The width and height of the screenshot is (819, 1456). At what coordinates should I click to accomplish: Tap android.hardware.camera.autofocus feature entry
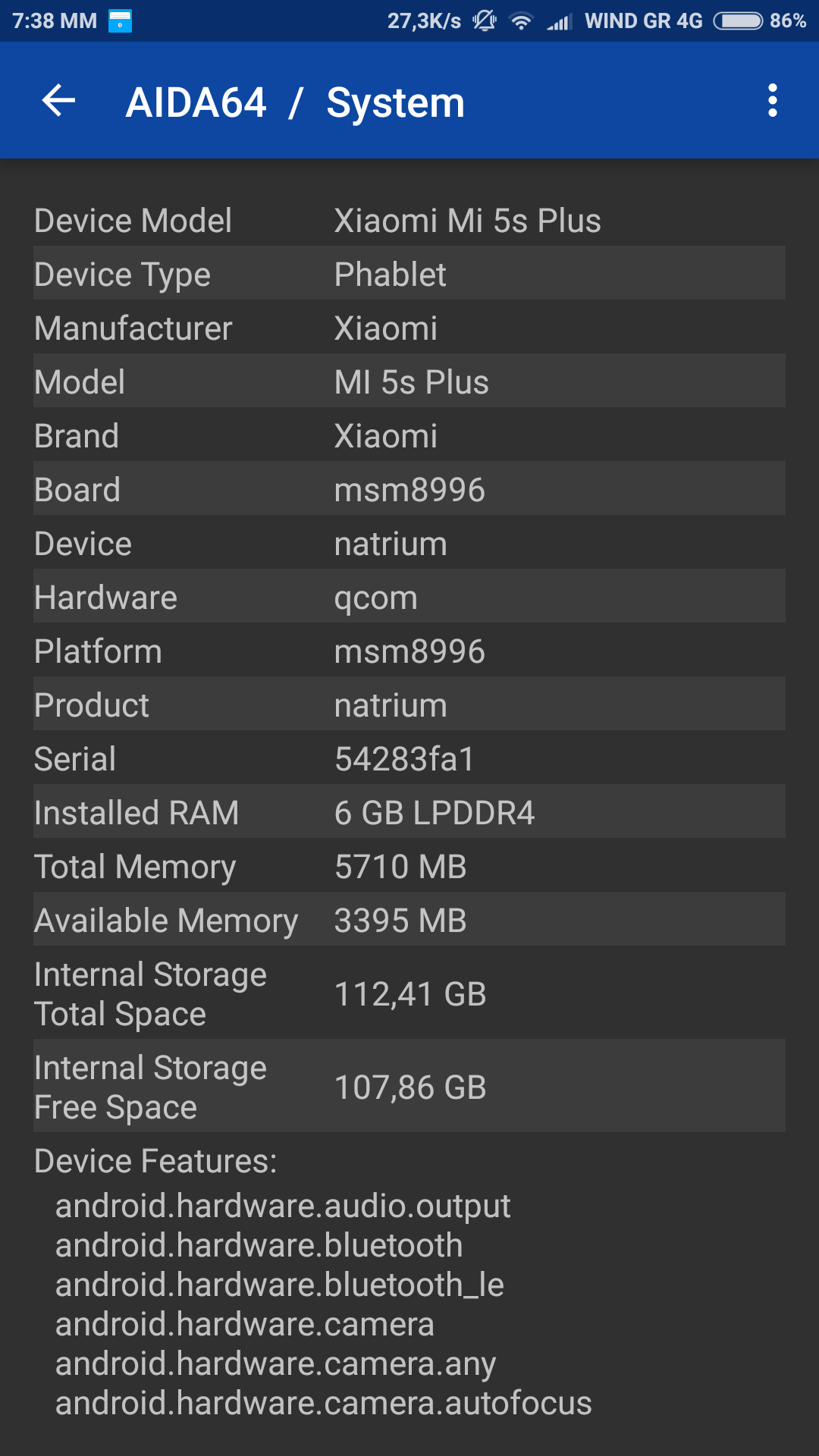323,1403
